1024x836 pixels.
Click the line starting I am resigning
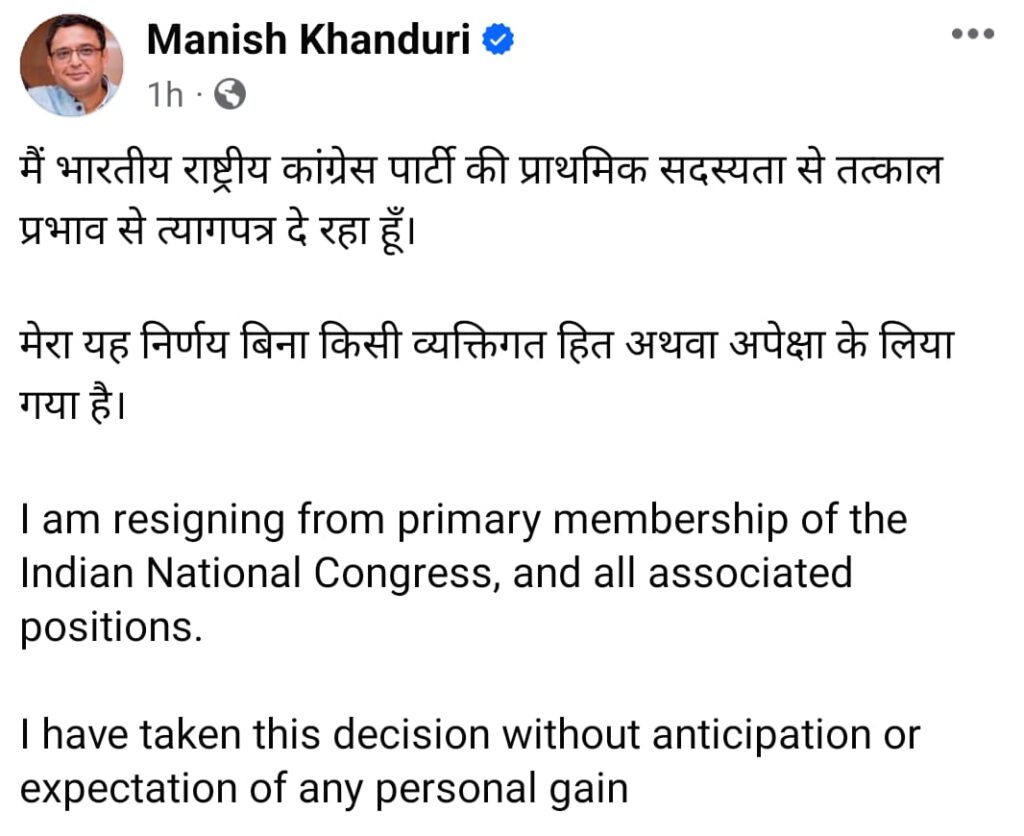(x=464, y=521)
